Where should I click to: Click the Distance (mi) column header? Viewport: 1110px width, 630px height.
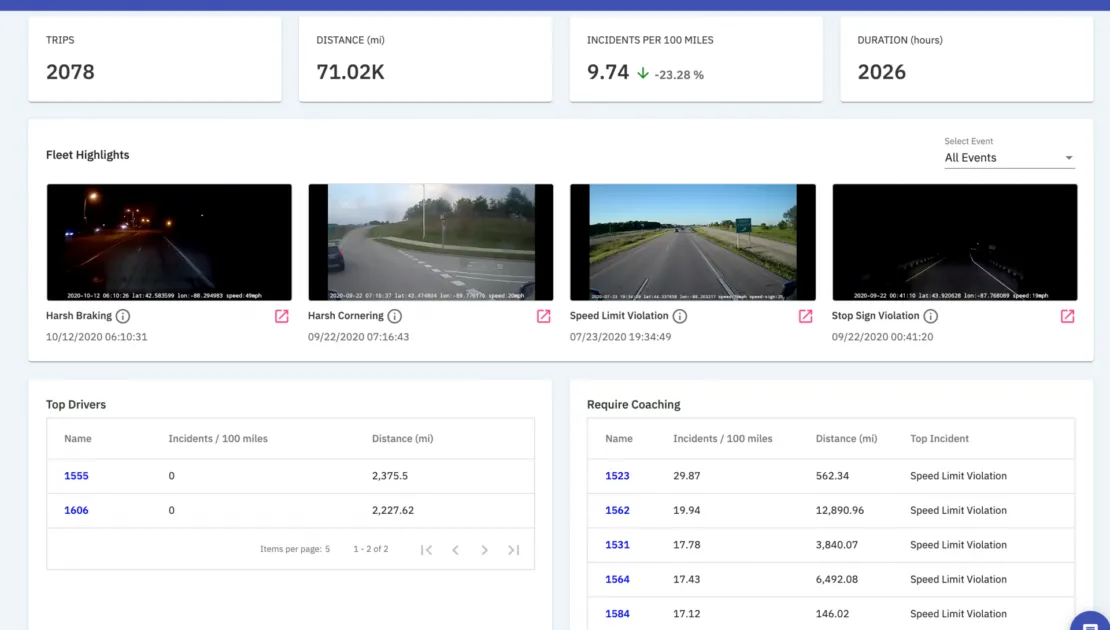[x=402, y=438]
